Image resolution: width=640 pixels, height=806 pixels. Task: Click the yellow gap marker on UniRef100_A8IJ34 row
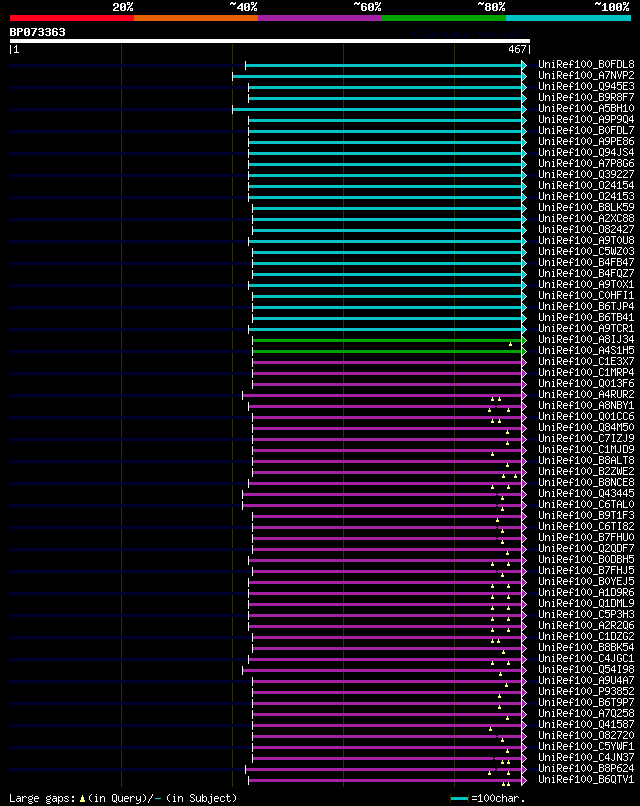pos(510,344)
